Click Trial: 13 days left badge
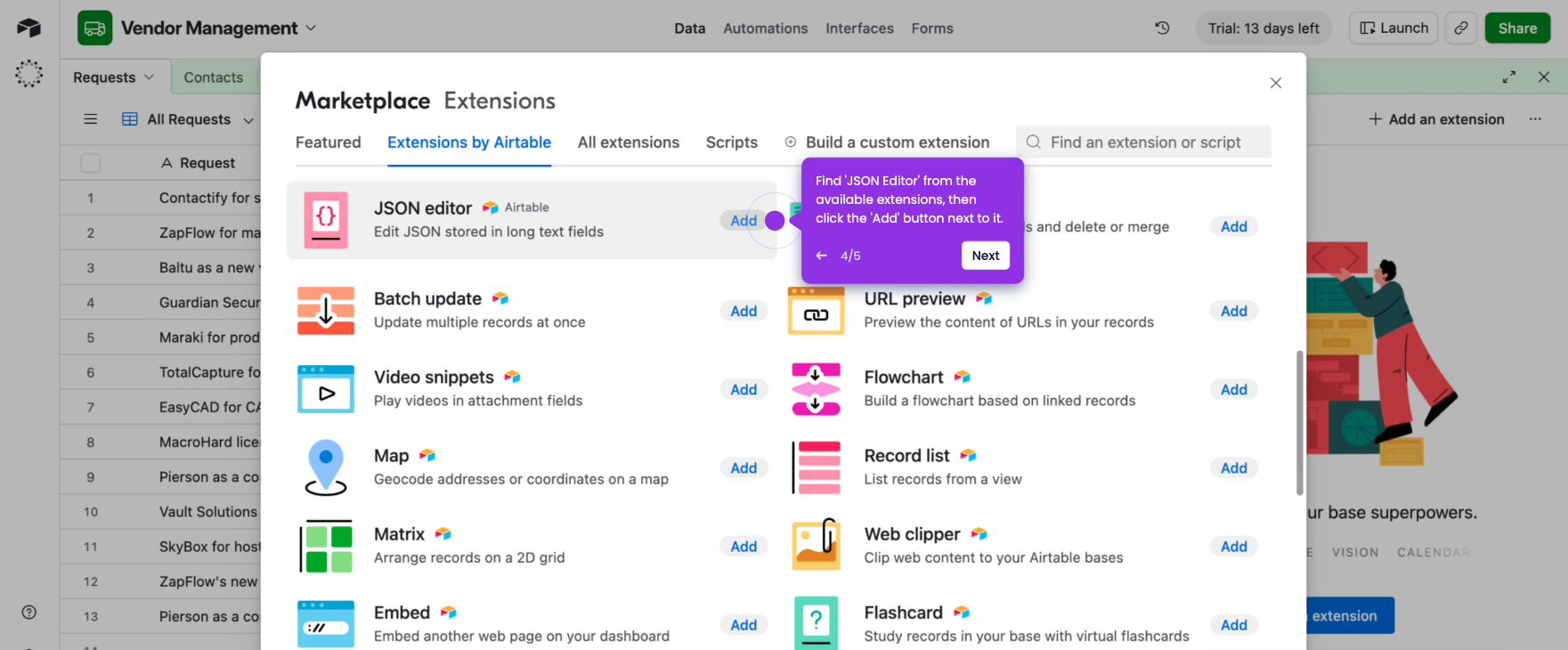Image resolution: width=1568 pixels, height=650 pixels. (x=1263, y=28)
